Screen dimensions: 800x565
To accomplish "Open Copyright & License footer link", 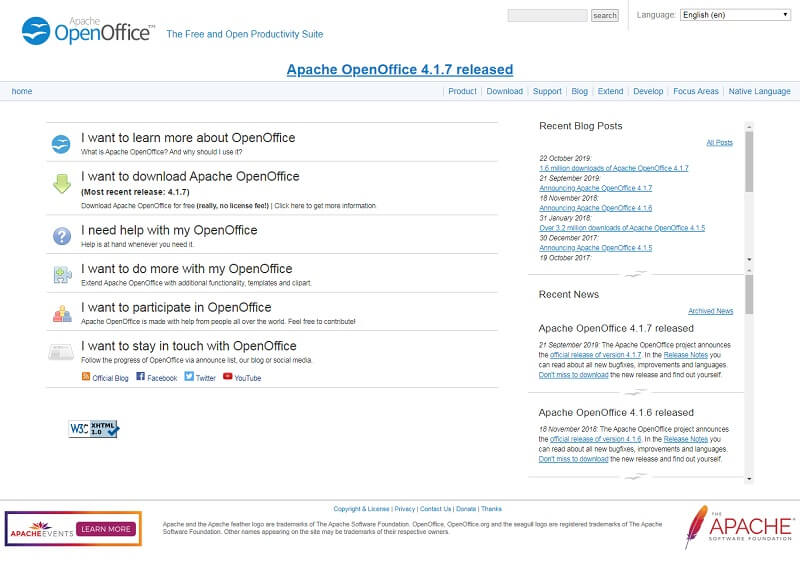I will click(x=361, y=509).
